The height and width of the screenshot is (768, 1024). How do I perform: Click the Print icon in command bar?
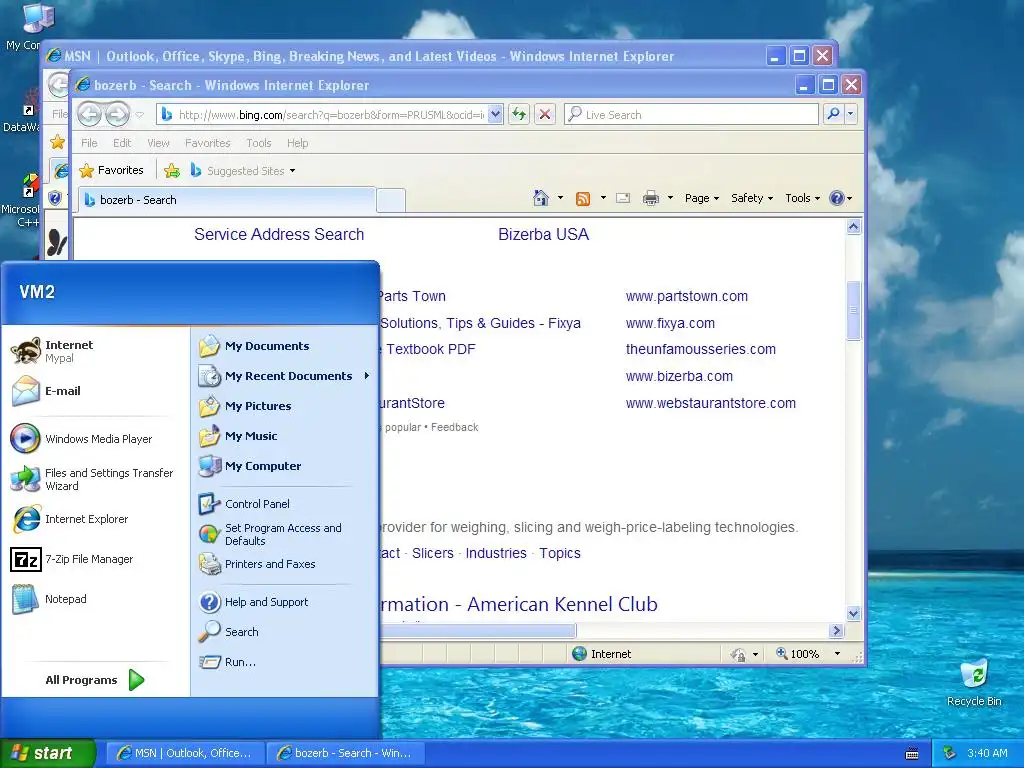tap(651, 198)
